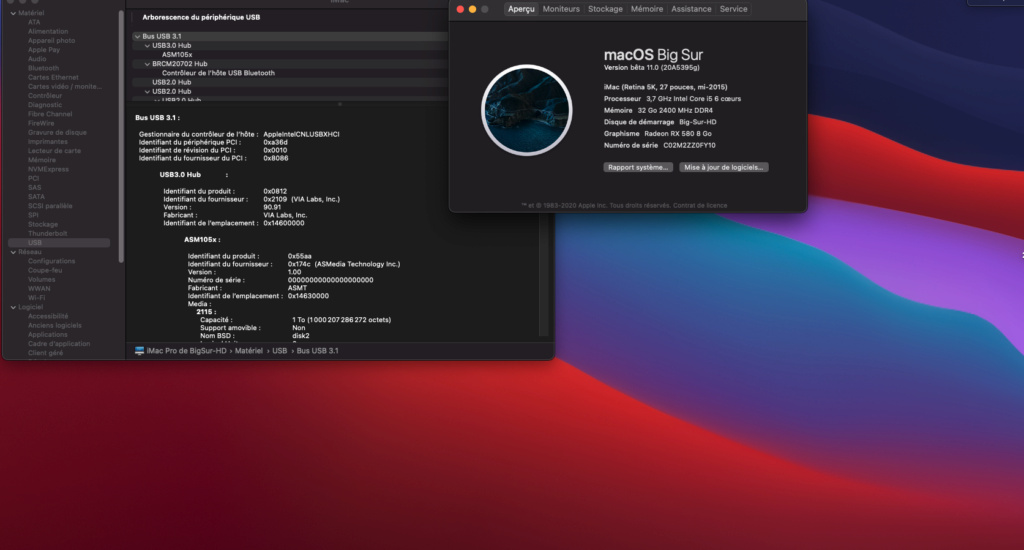Close the About This Mac window
1024x550 pixels.
point(460,9)
